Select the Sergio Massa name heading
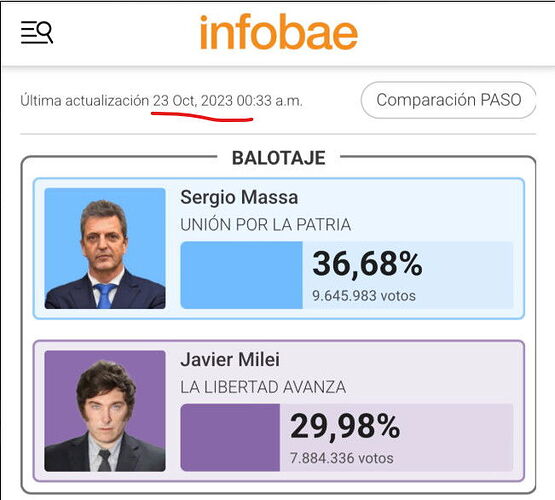The image size is (555, 500). point(239,197)
